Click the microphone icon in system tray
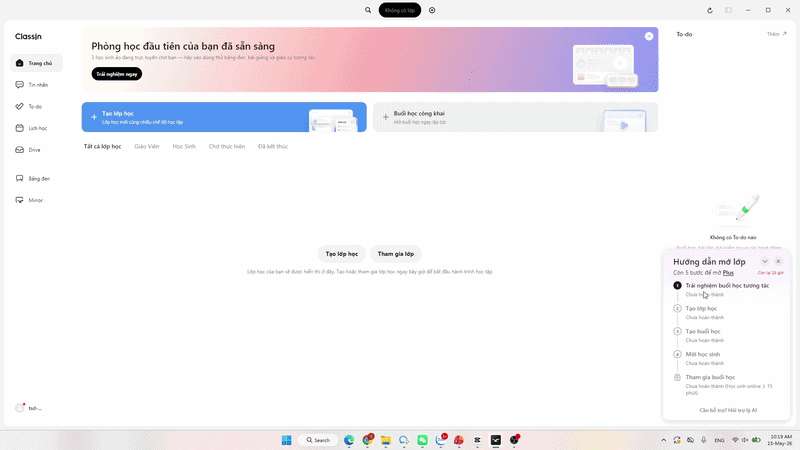The width and height of the screenshot is (800, 450). [x=704, y=440]
